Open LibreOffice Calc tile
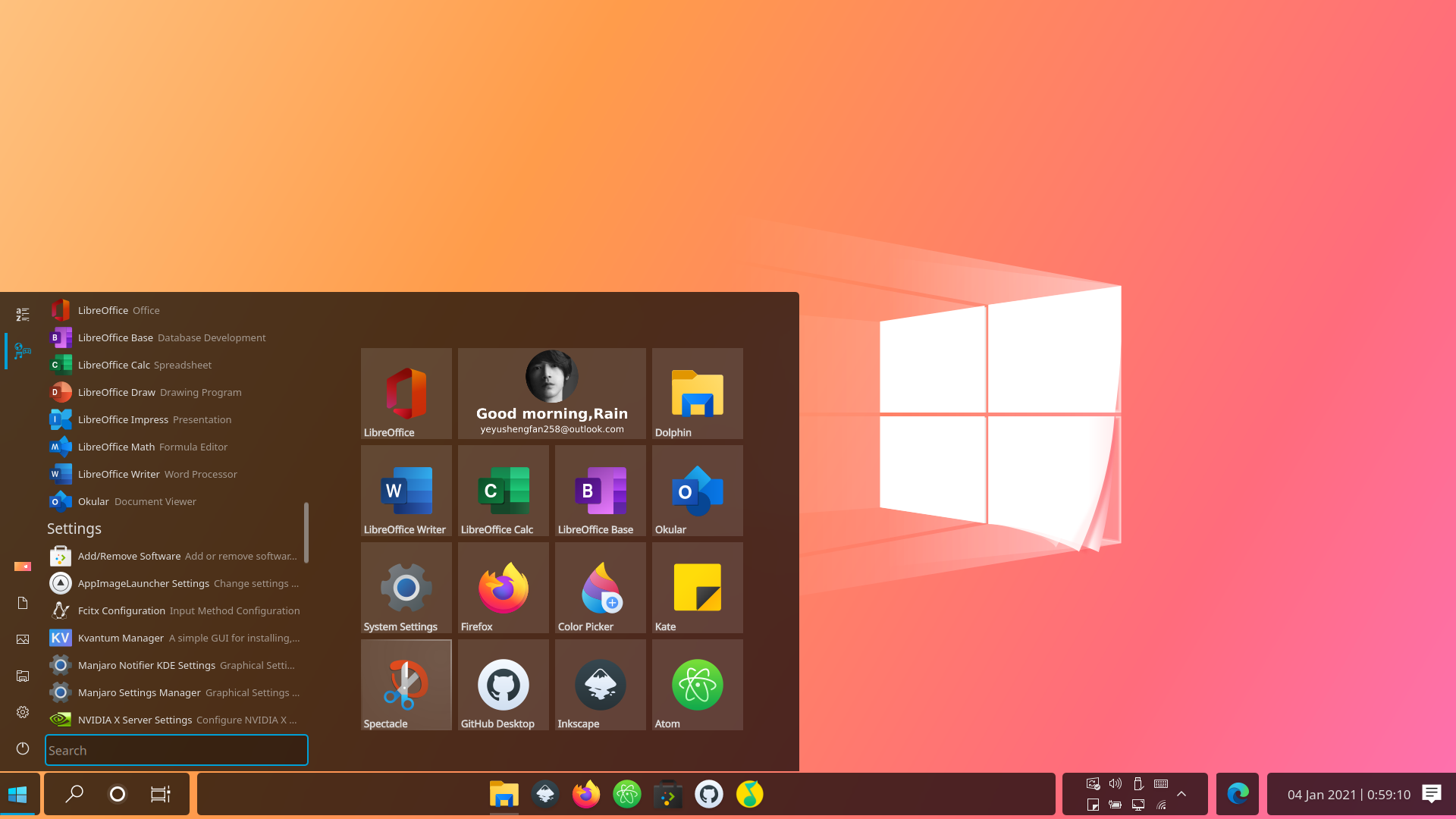The image size is (1456, 819). click(x=504, y=491)
